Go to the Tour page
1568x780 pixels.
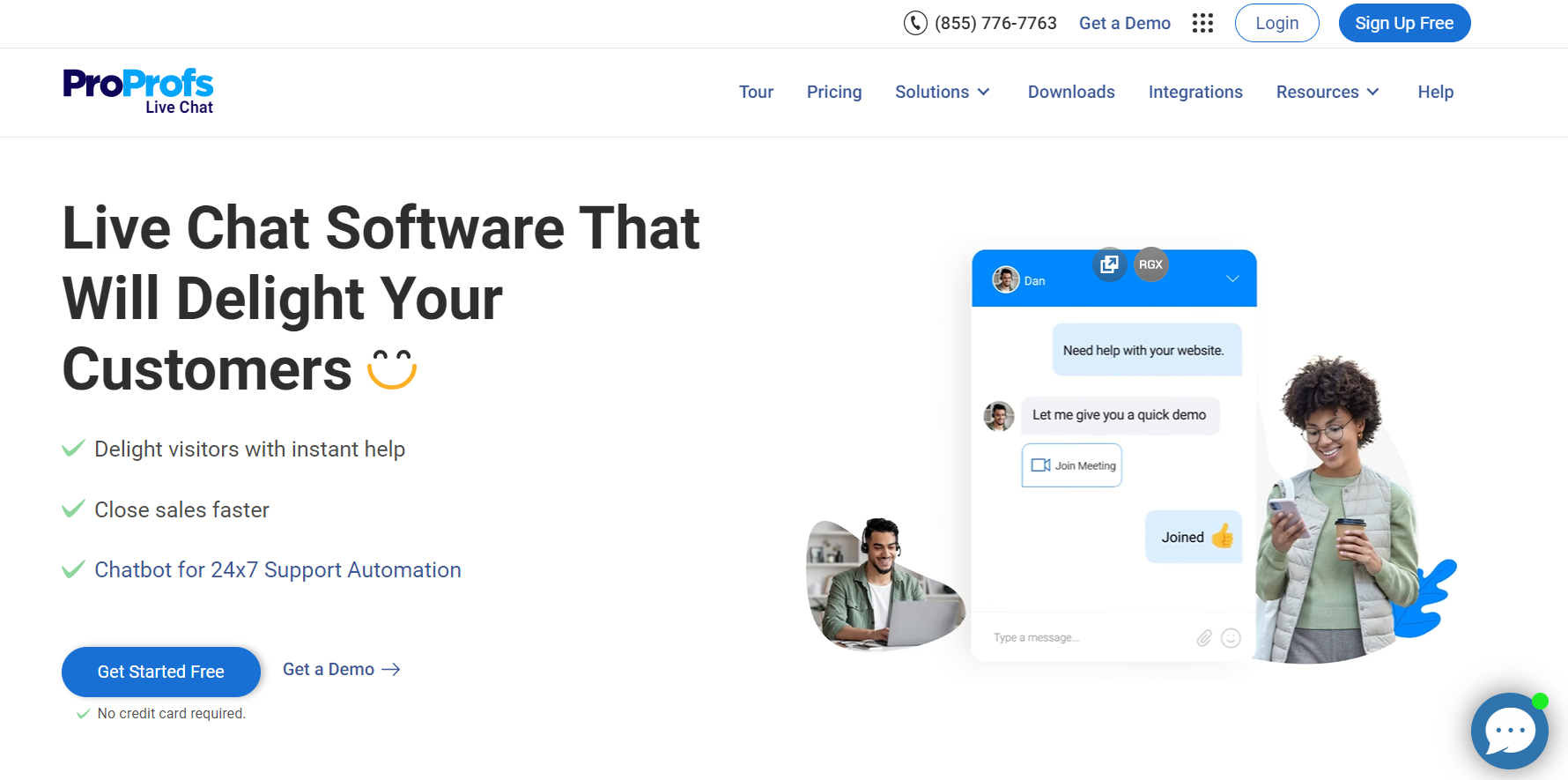tap(756, 92)
